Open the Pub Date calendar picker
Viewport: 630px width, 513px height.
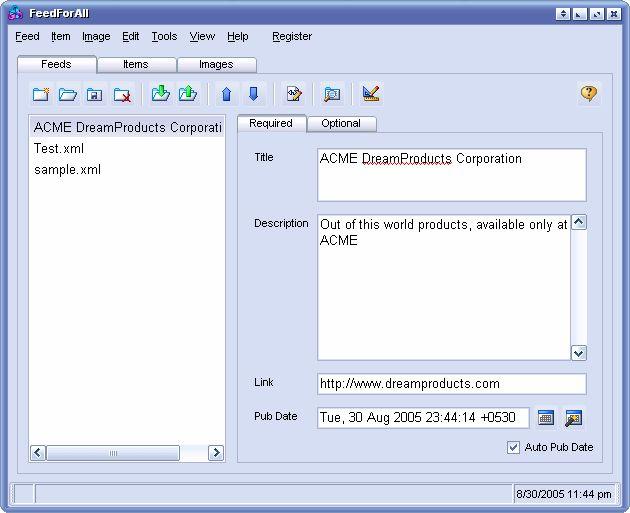click(546, 418)
